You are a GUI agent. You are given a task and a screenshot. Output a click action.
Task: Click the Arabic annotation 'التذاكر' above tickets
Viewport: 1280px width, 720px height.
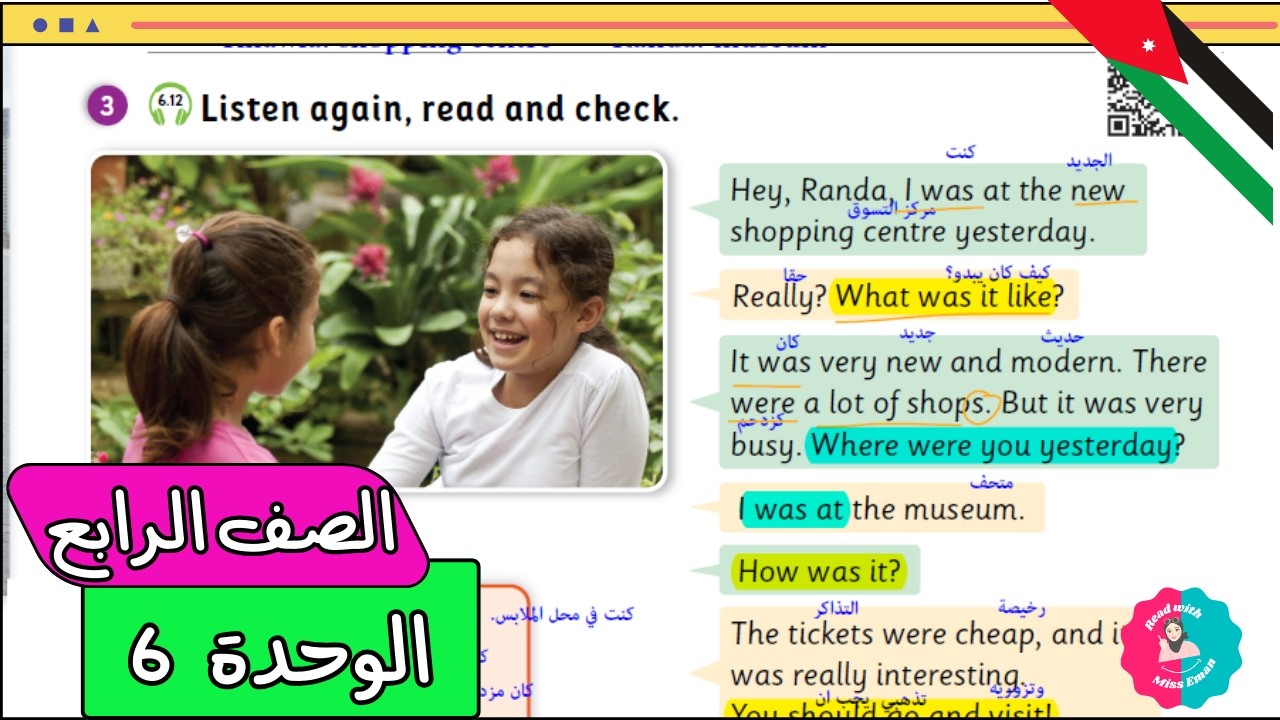click(837, 608)
